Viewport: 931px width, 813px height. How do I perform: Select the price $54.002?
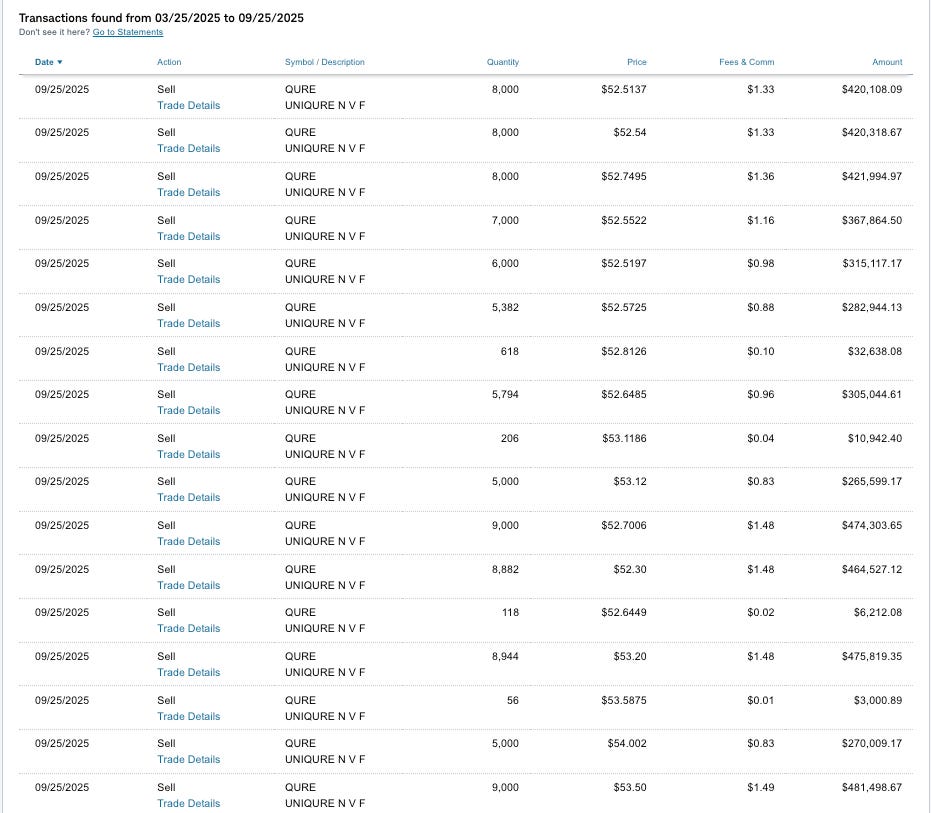pos(627,743)
